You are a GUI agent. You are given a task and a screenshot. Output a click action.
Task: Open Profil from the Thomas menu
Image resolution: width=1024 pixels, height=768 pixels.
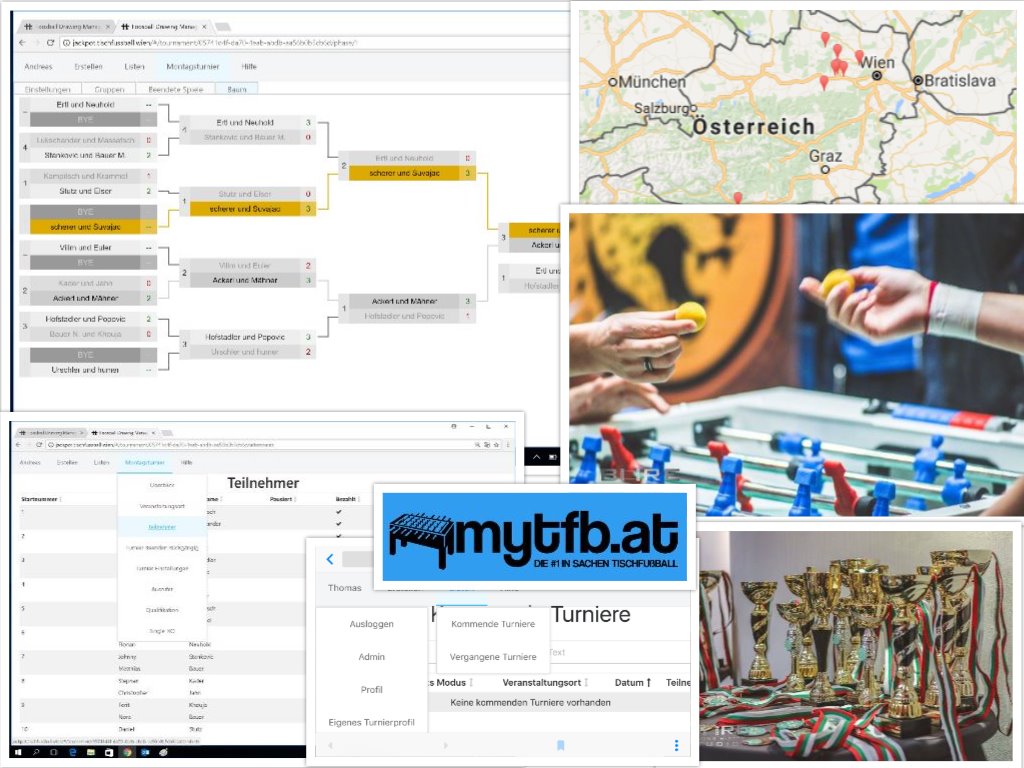372,690
